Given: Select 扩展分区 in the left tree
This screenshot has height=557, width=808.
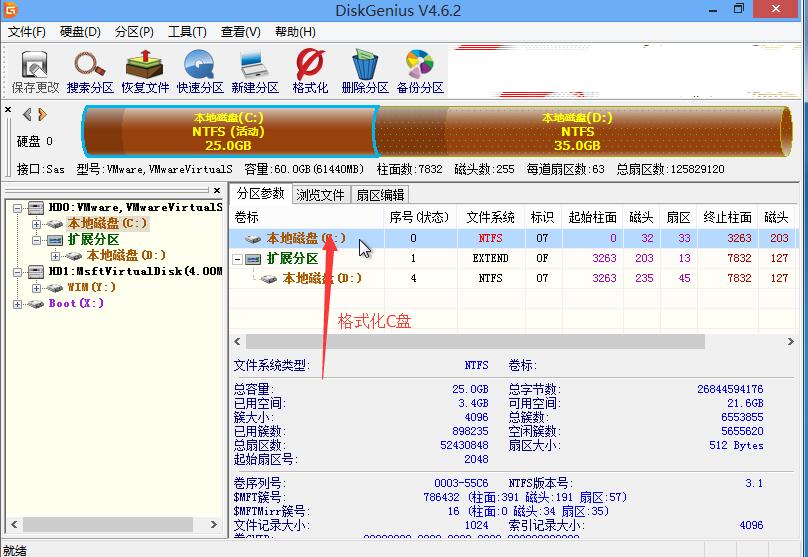Looking at the screenshot, I should 93,240.
